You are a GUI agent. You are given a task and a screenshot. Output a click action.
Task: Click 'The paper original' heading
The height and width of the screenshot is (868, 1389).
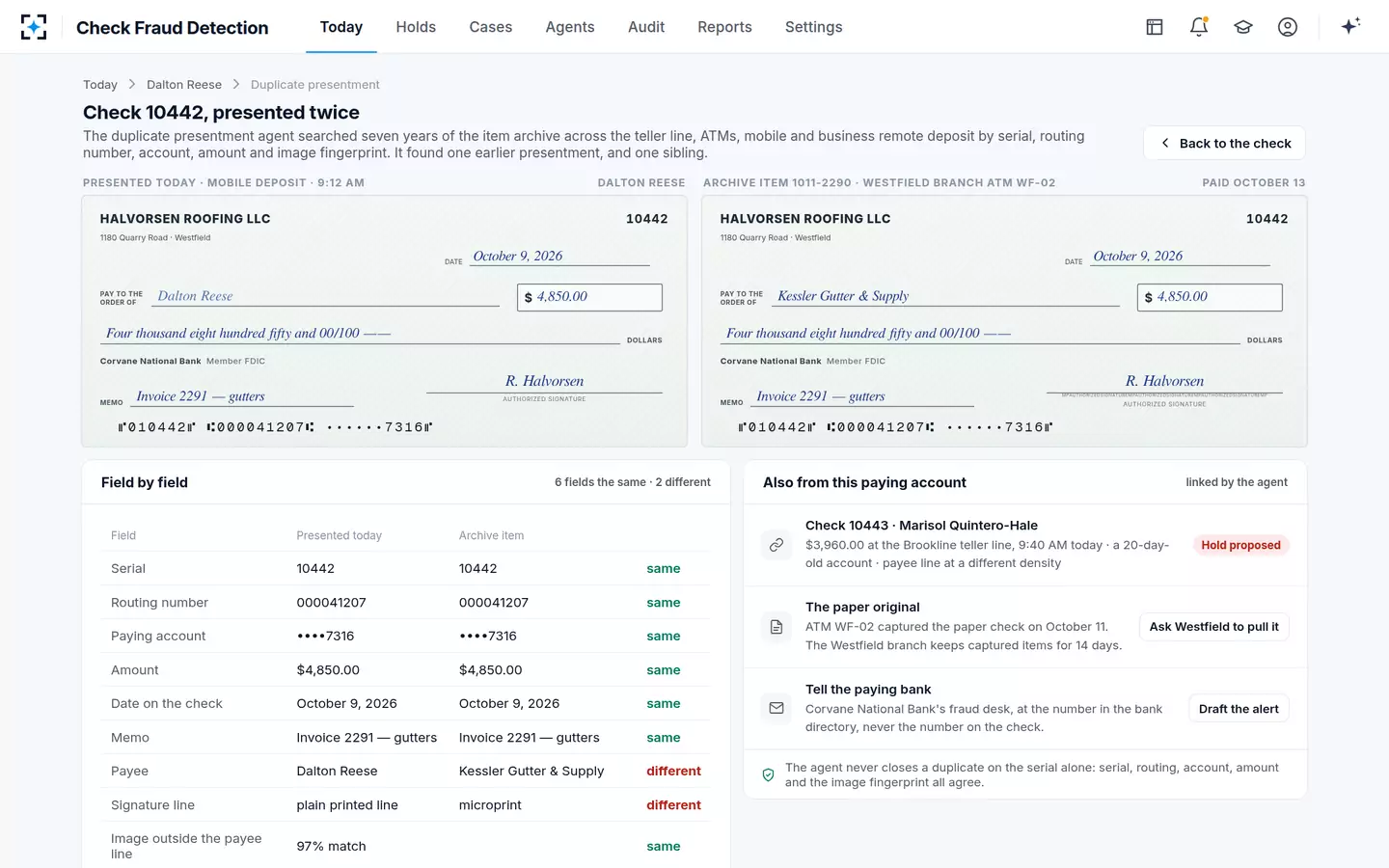(x=862, y=608)
